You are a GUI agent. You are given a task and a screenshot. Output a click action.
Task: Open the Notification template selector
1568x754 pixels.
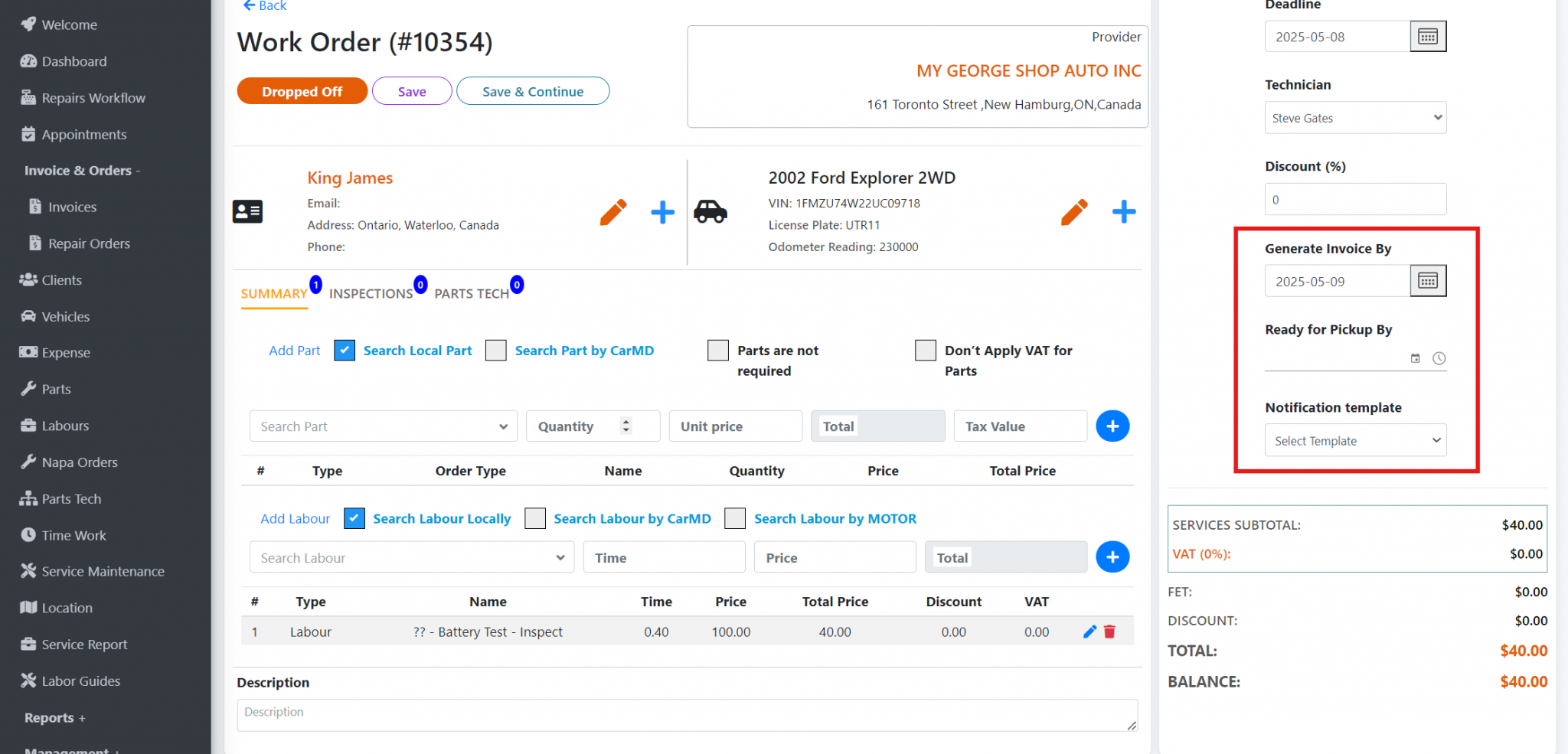tap(1354, 440)
